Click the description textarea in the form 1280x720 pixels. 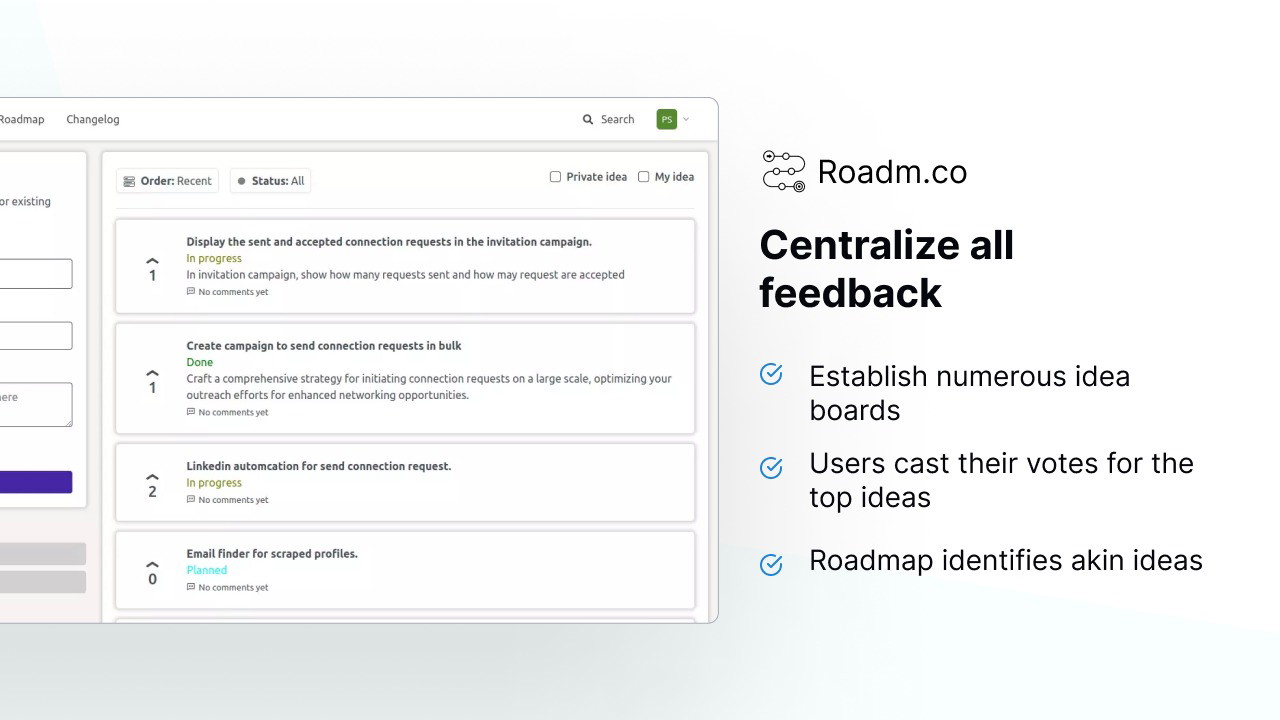click(35, 405)
